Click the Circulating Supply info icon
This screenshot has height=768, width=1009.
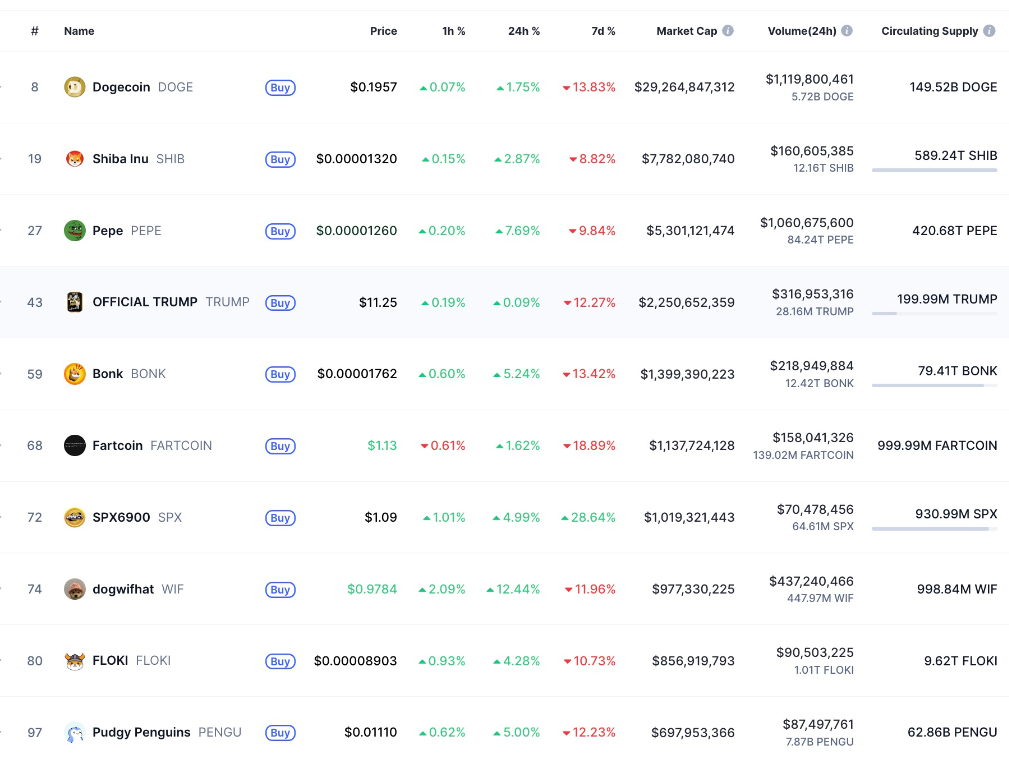[989, 31]
